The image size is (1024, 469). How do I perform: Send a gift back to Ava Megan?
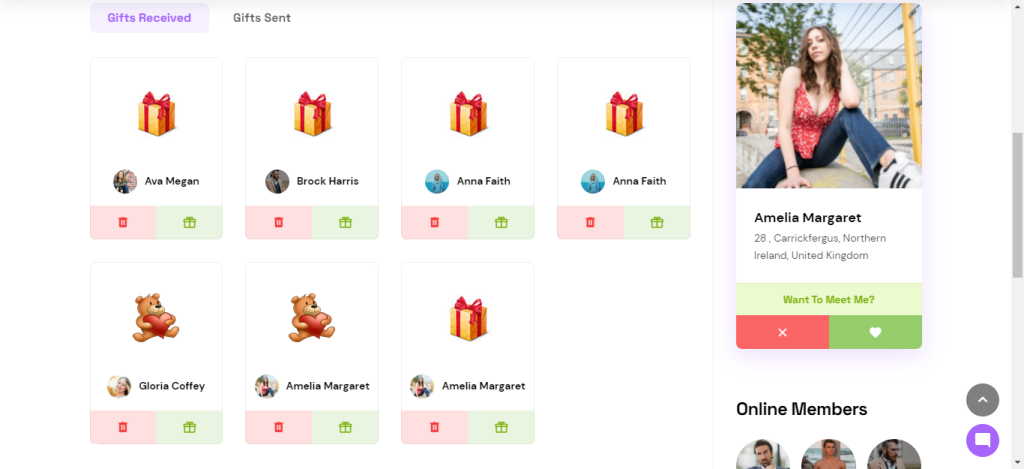[189, 222]
